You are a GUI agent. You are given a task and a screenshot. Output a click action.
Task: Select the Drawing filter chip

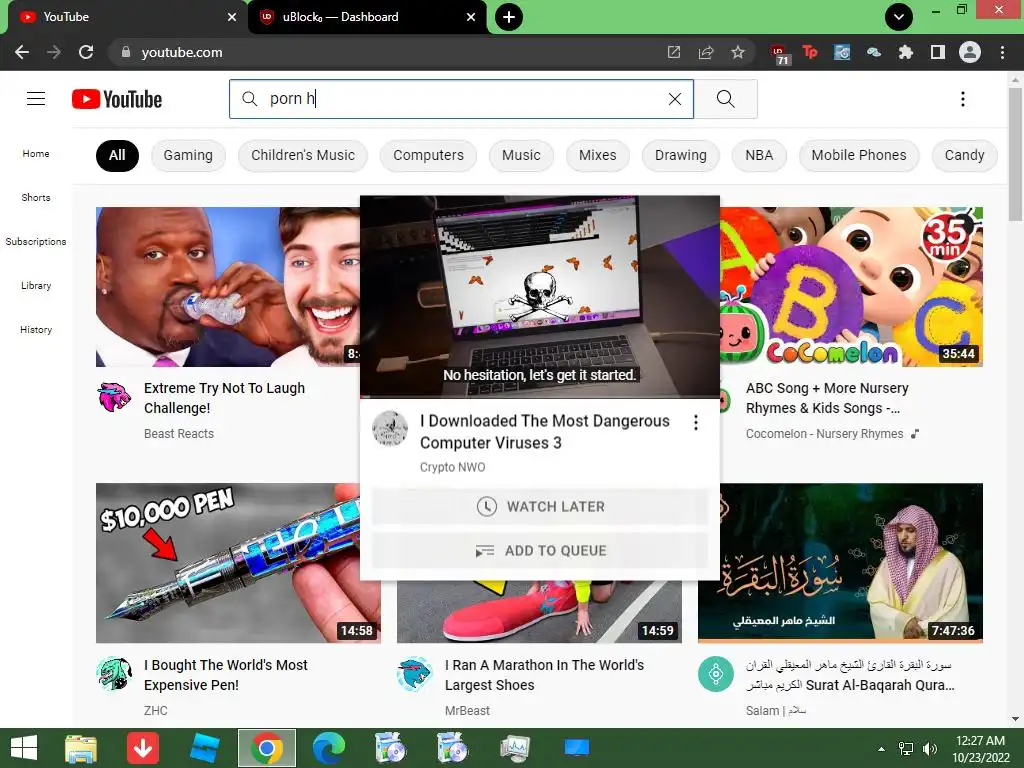tap(680, 155)
